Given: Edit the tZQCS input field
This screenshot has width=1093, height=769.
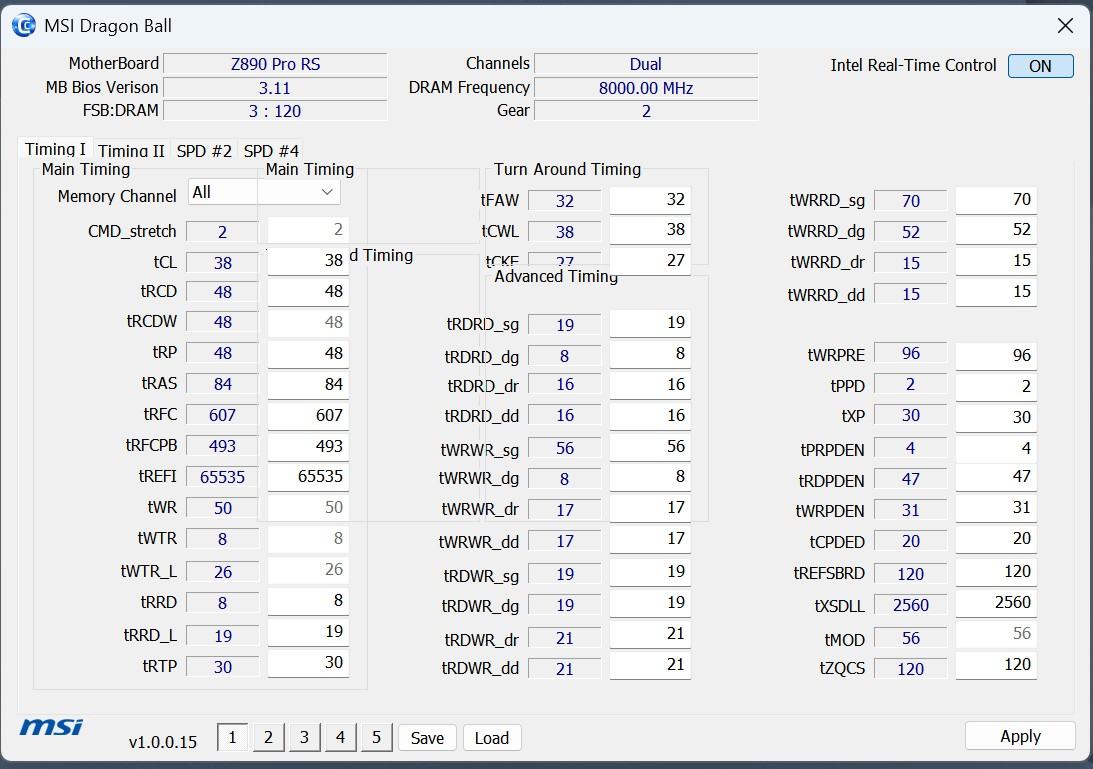Looking at the screenshot, I should point(996,665).
